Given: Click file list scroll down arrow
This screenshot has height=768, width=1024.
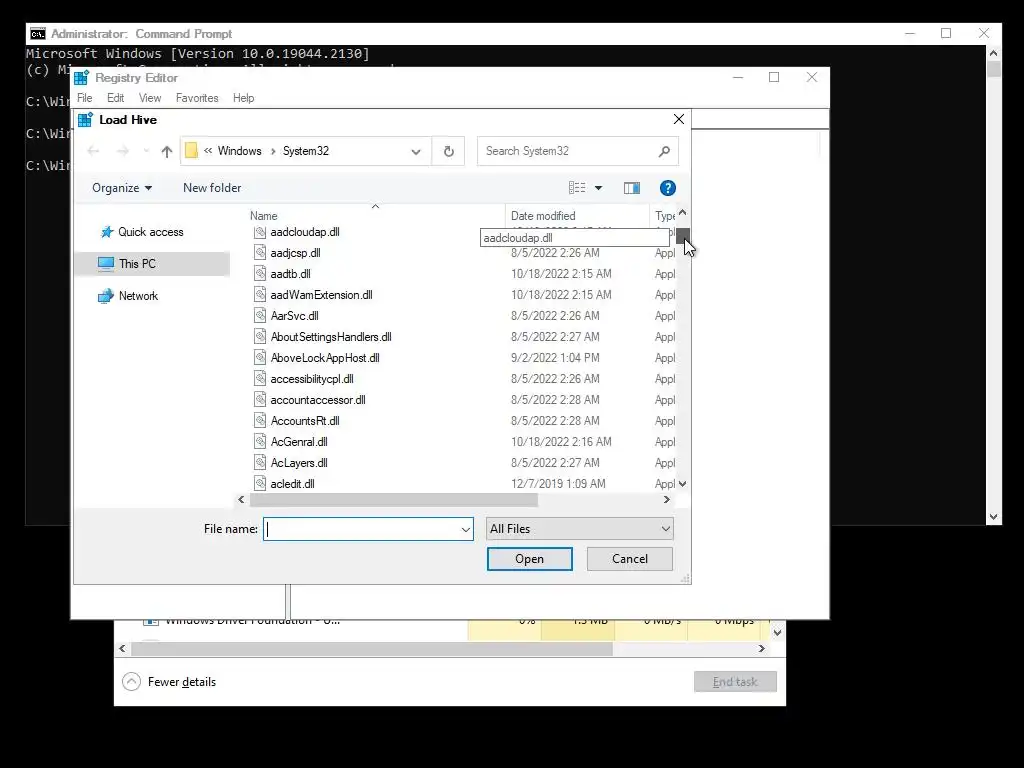Looking at the screenshot, I should click(682, 484).
